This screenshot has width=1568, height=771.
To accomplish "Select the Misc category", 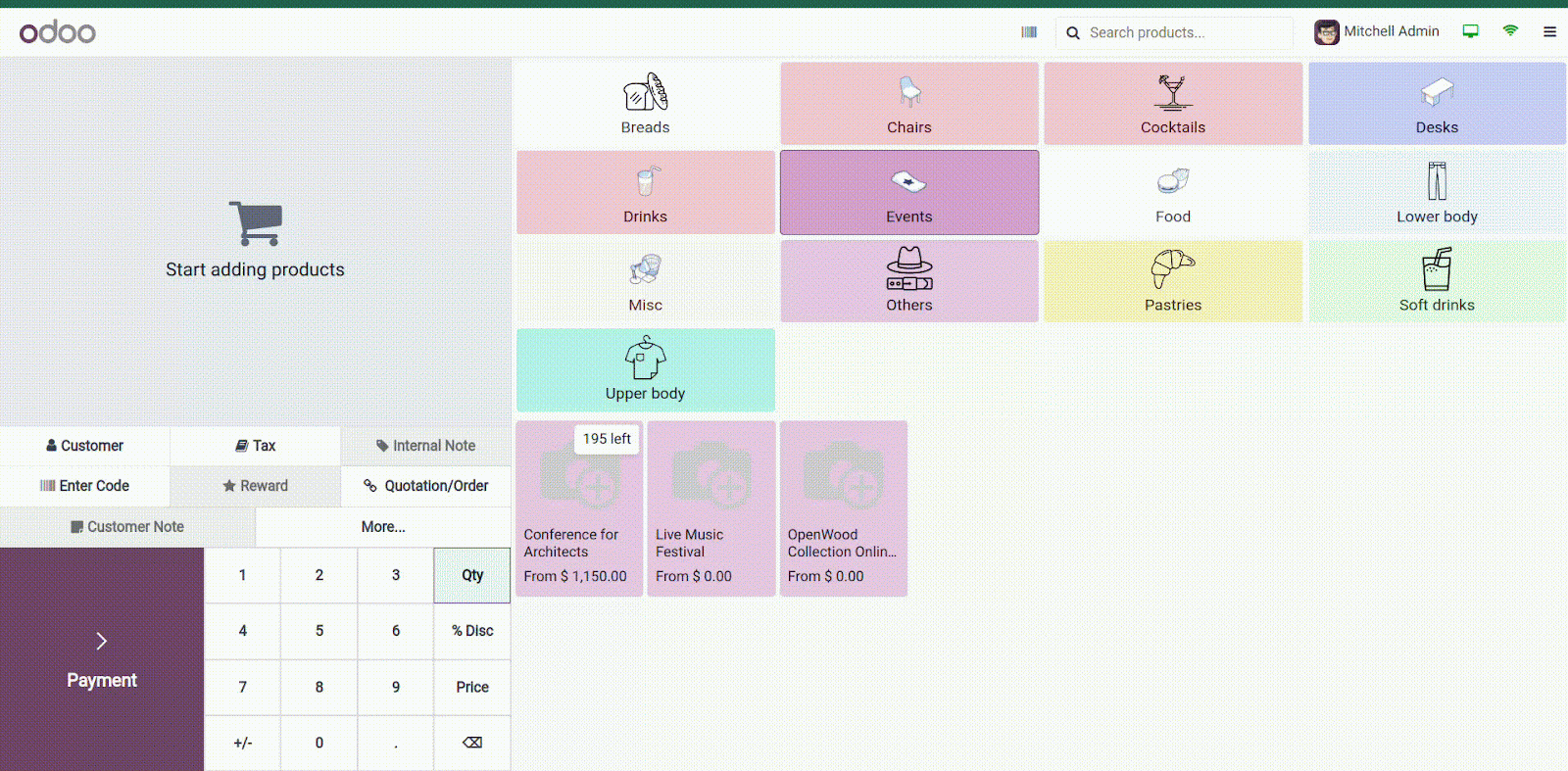I will [x=646, y=281].
